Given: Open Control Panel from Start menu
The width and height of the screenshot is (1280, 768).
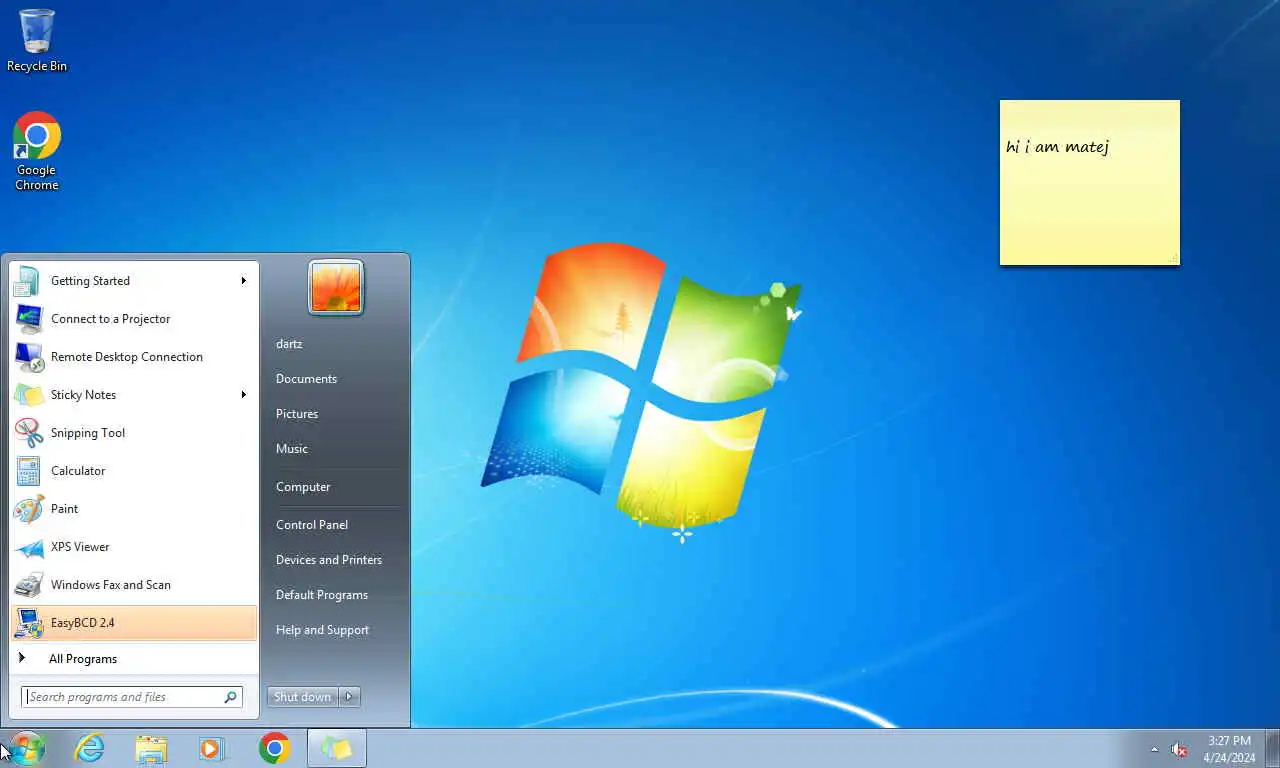Looking at the screenshot, I should point(312,525).
